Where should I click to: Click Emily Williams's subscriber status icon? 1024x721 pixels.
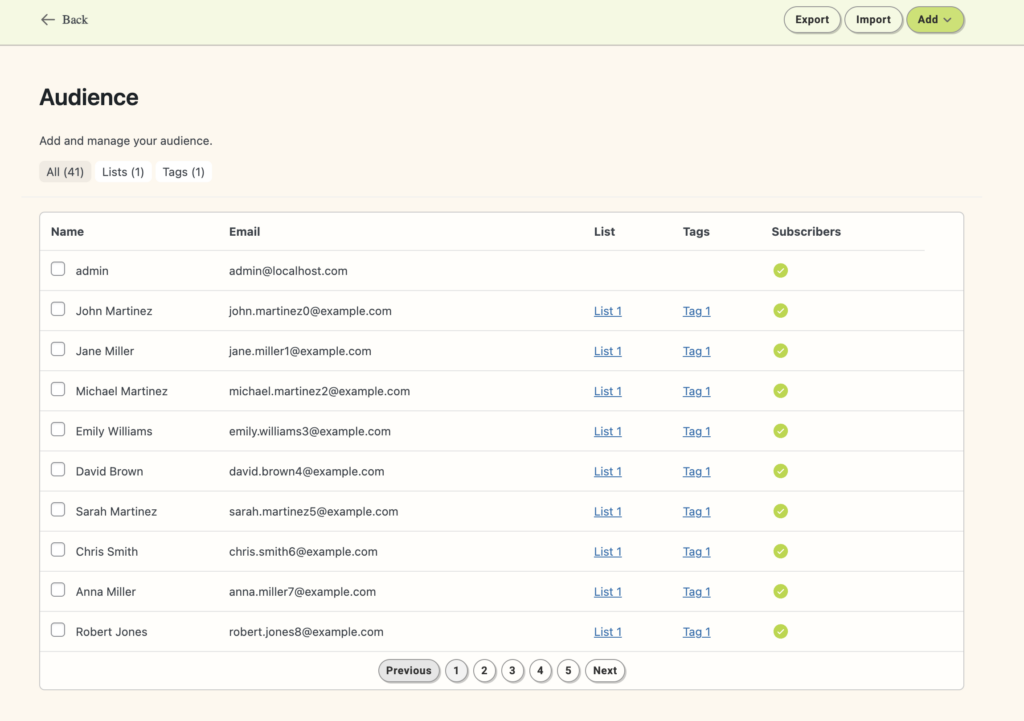(x=780, y=431)
